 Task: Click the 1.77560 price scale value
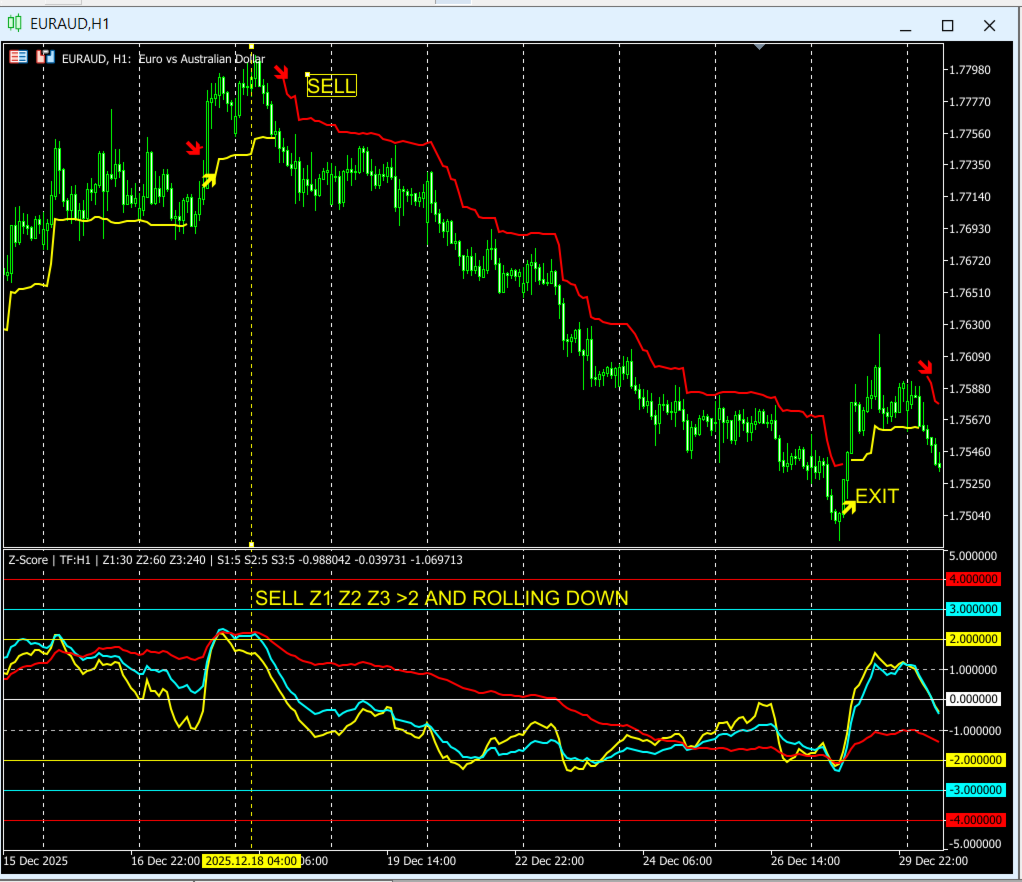(970, 134)
